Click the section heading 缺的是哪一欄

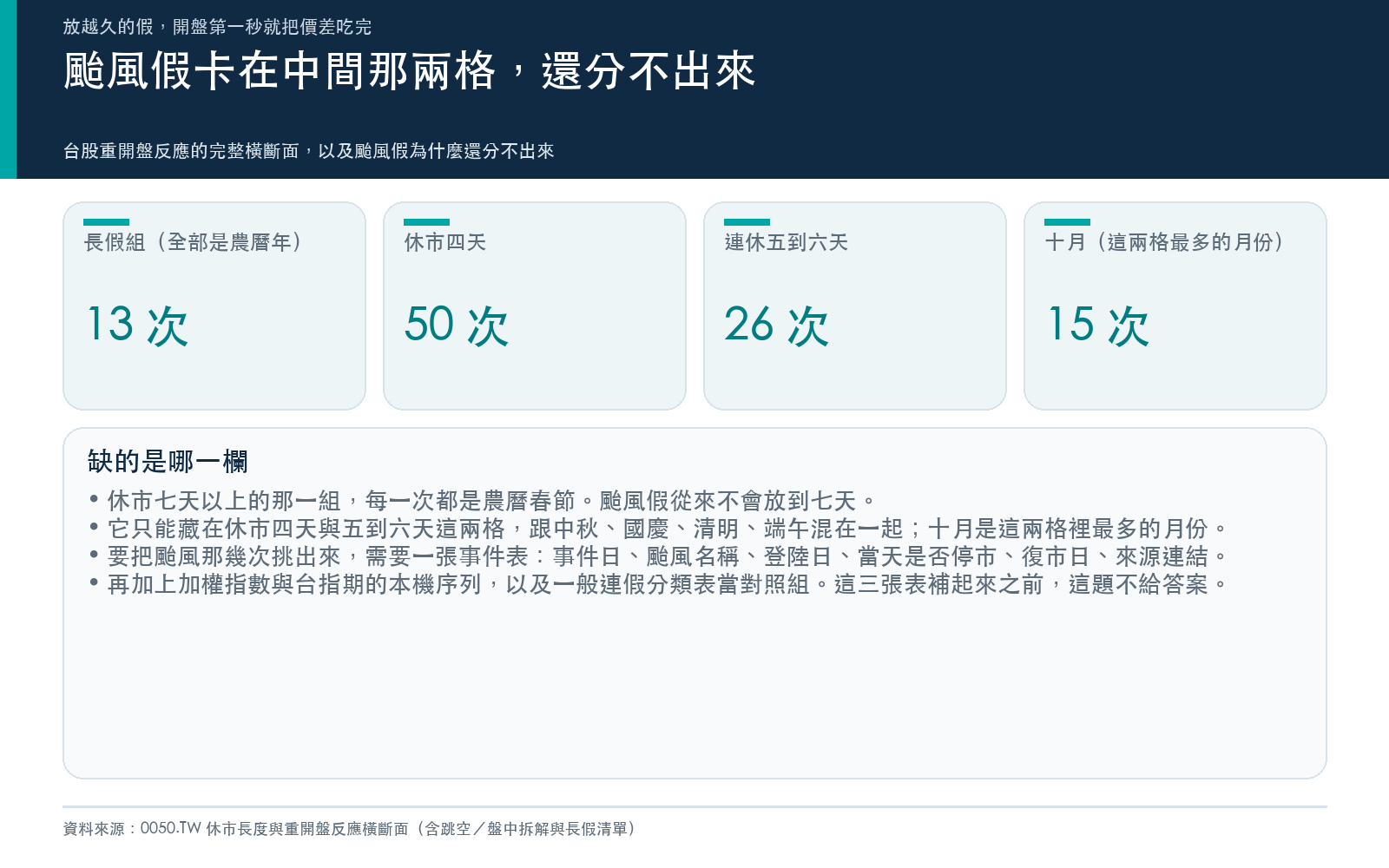(168, 462)
